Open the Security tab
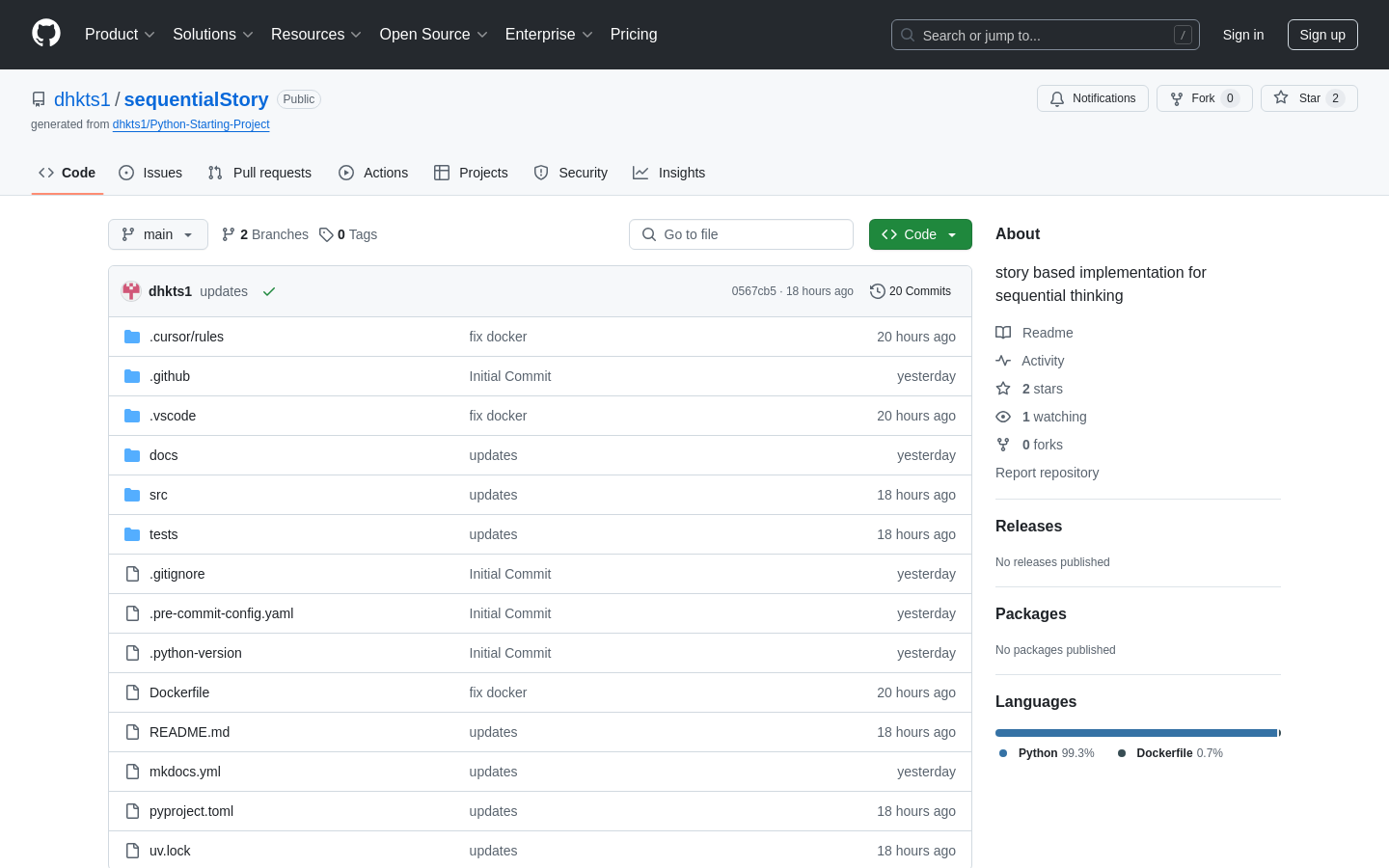1389x868 pixels. click(571, 173)
